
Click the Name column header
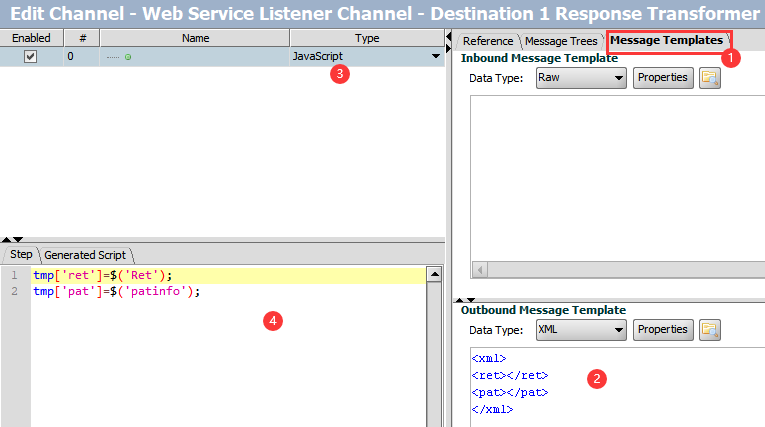(195, 38)
